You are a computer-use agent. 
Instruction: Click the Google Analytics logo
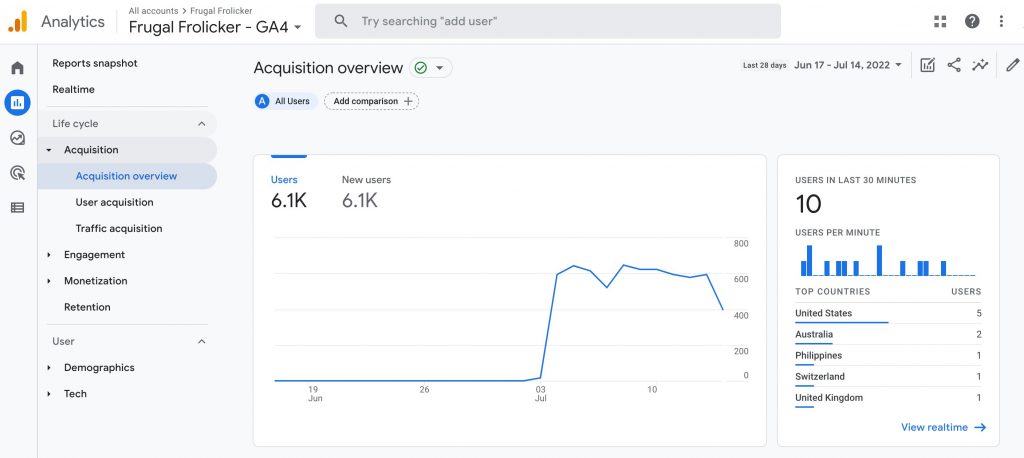[x=18, y=22]
